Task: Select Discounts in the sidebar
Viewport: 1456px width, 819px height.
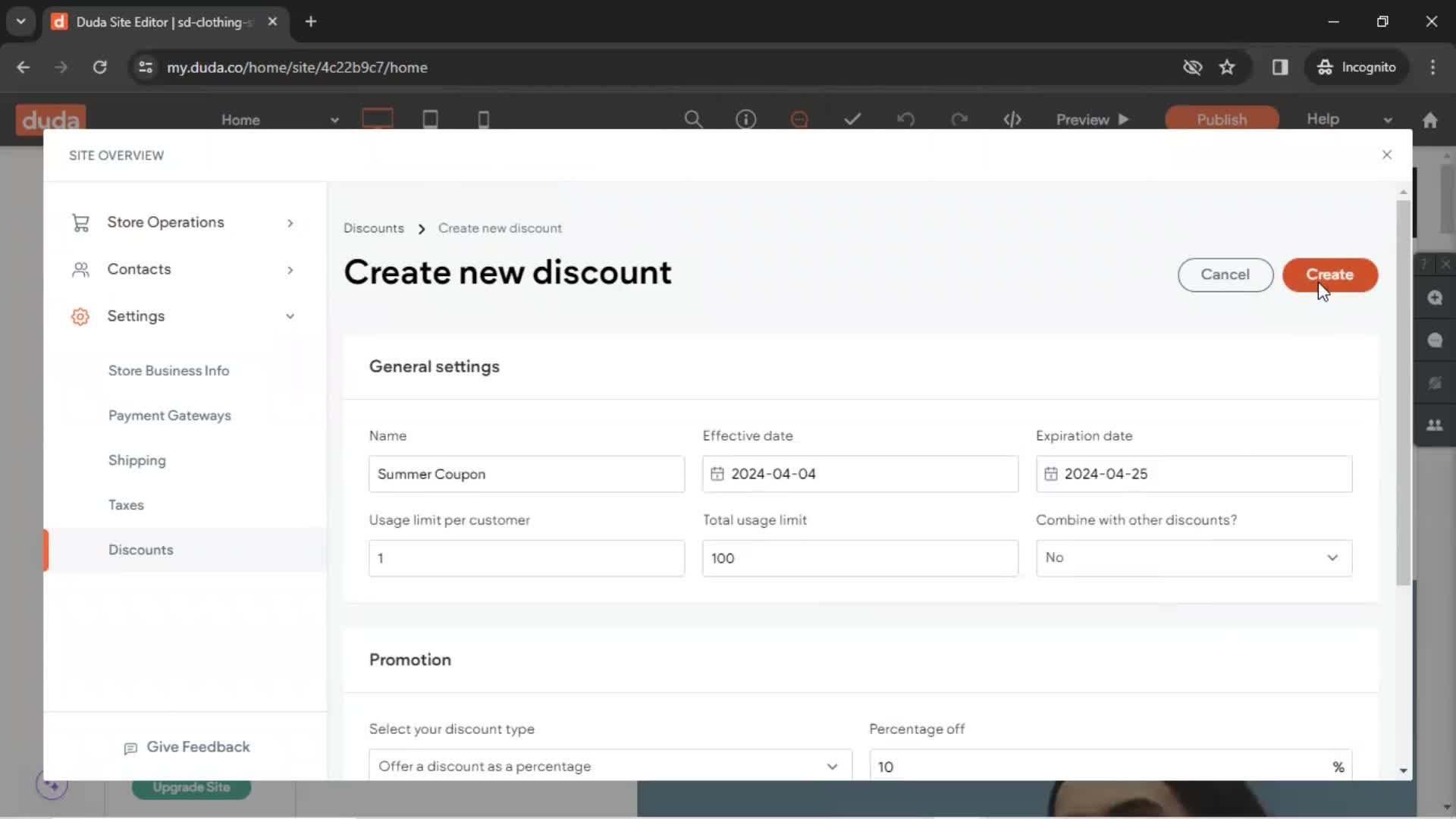Action: click(185, 550)
